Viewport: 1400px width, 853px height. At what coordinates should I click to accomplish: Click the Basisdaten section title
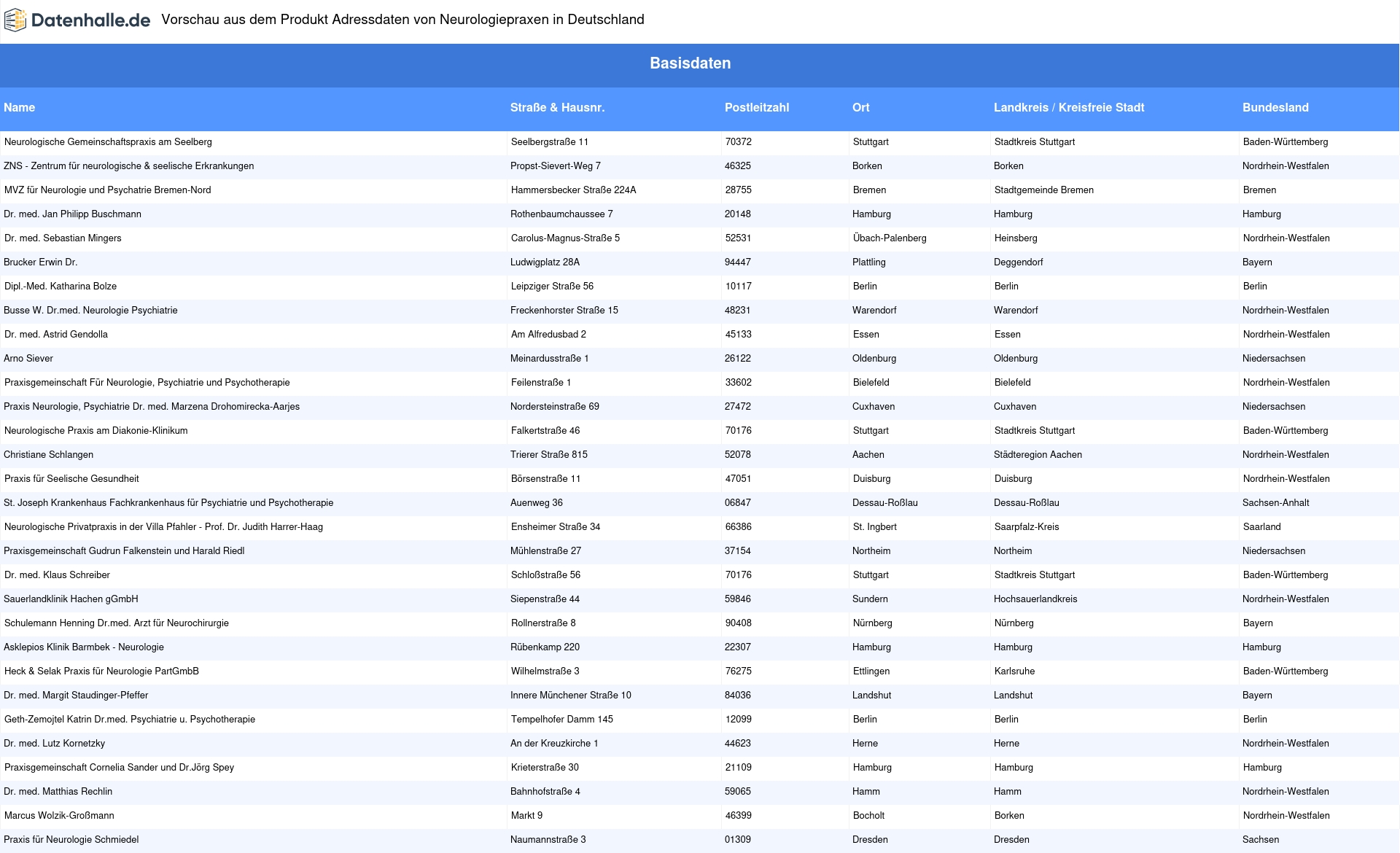point(691,63)
